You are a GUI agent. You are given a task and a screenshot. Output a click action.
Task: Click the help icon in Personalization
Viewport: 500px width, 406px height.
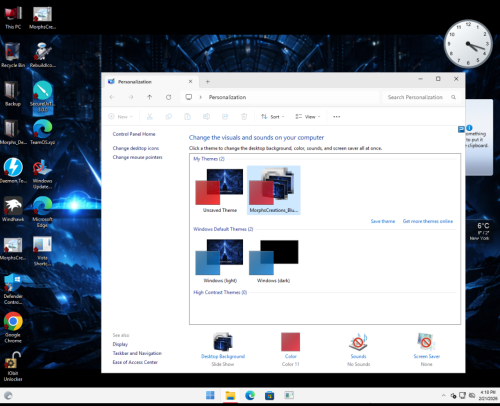point(461,129)
